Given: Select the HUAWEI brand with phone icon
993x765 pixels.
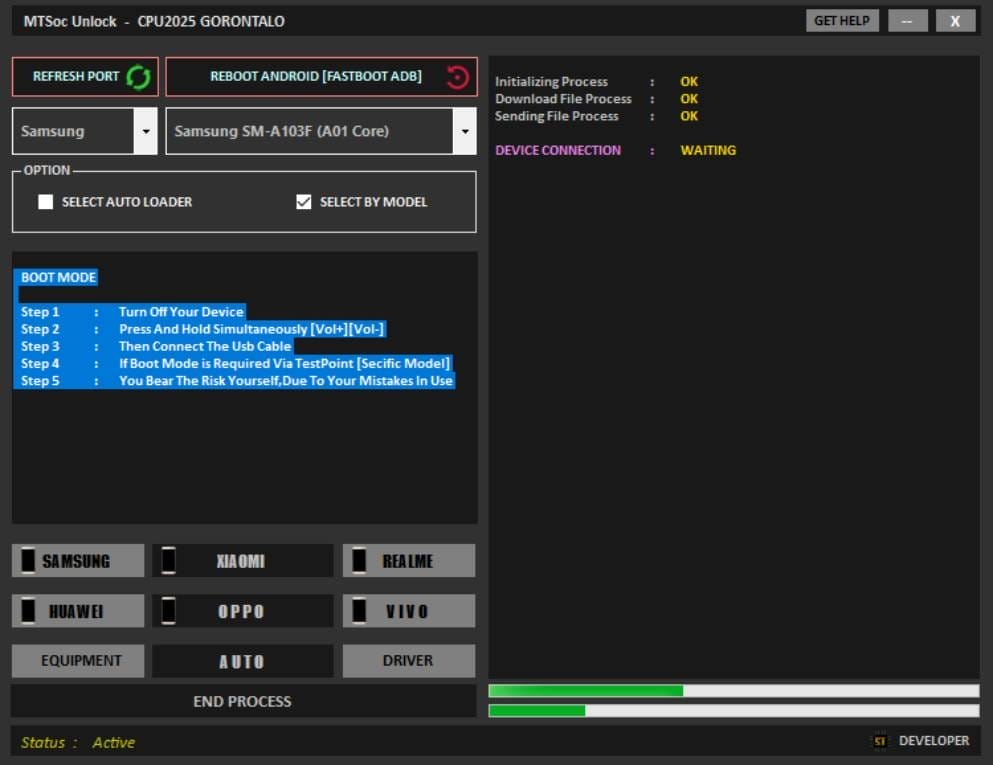Looking at the screenshot, I should (77, 610).
